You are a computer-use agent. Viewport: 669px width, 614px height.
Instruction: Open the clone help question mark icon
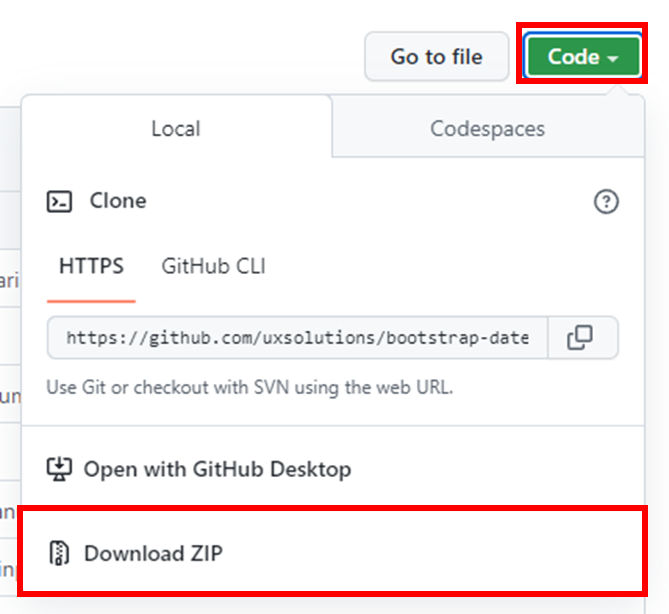coord(606,201)
